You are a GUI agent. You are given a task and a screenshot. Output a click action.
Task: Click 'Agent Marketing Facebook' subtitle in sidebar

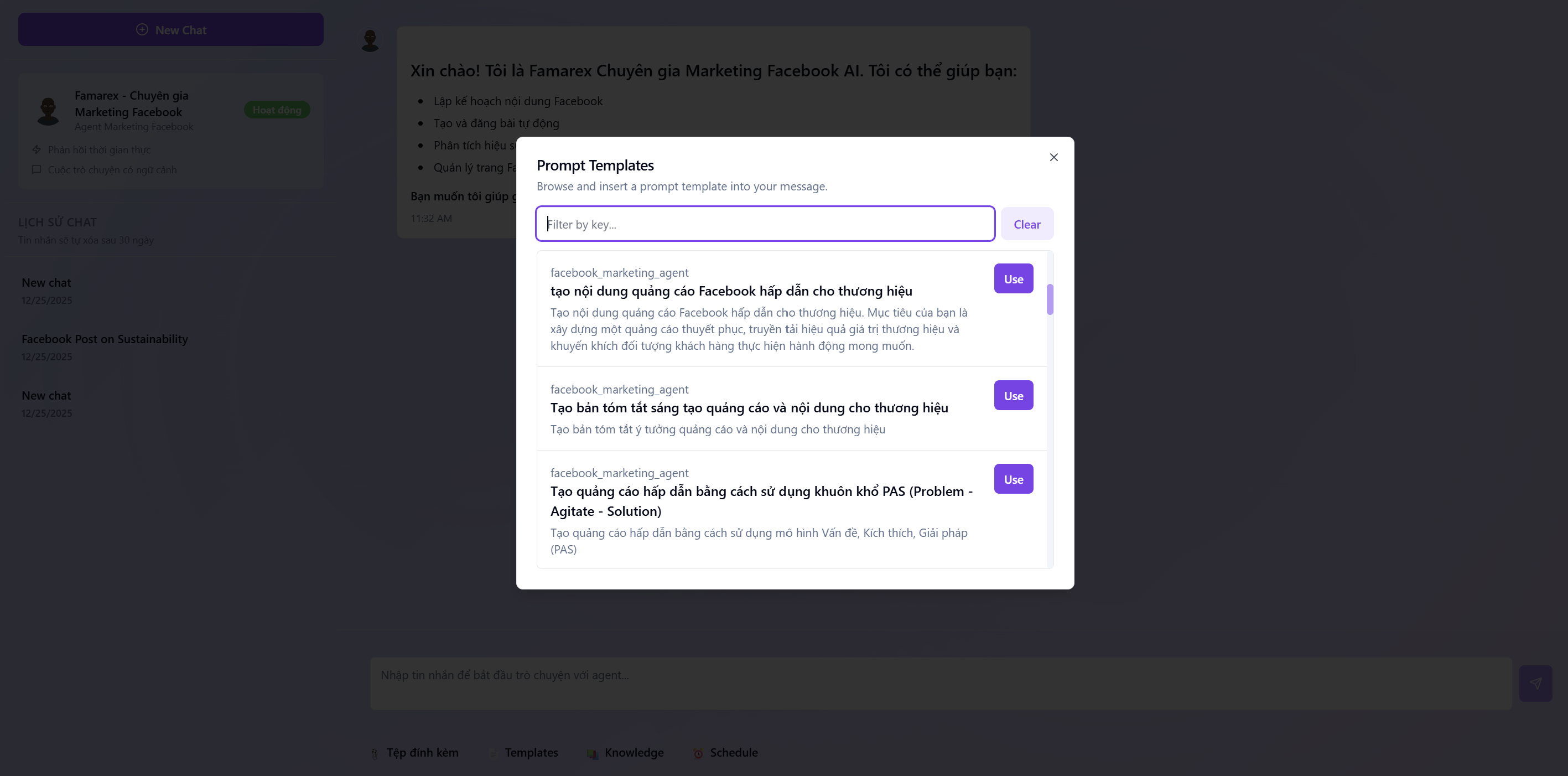[134, 126]
